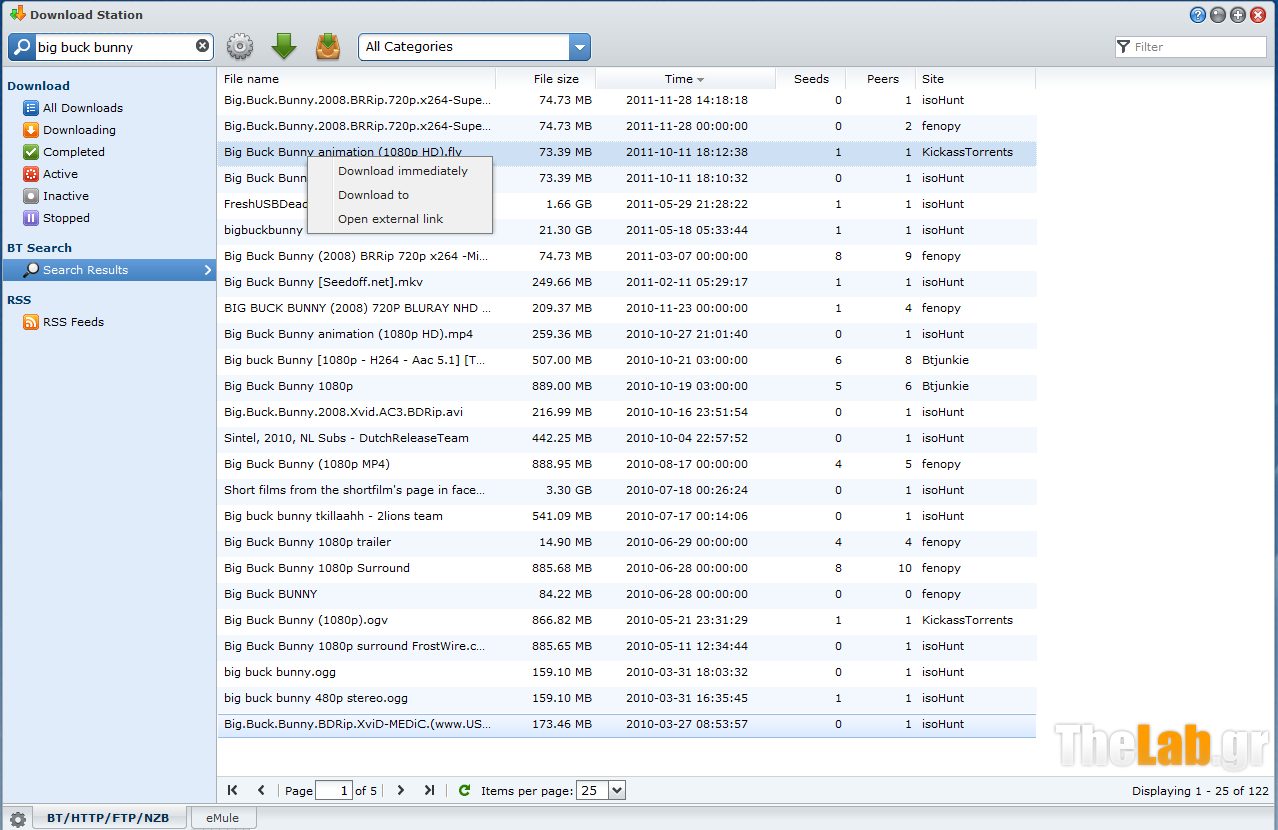Select Big Buck Bunny 1080p surround FrostWire row

[626, 646]
